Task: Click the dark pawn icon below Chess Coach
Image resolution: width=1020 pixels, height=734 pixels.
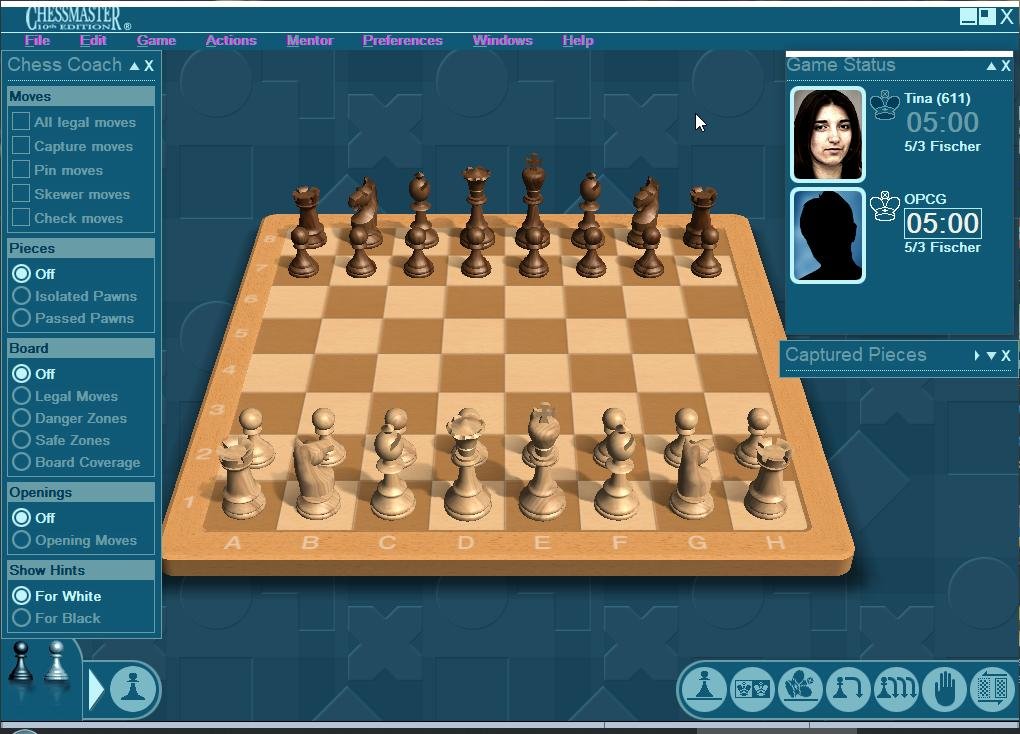Action: coord(21,662)
